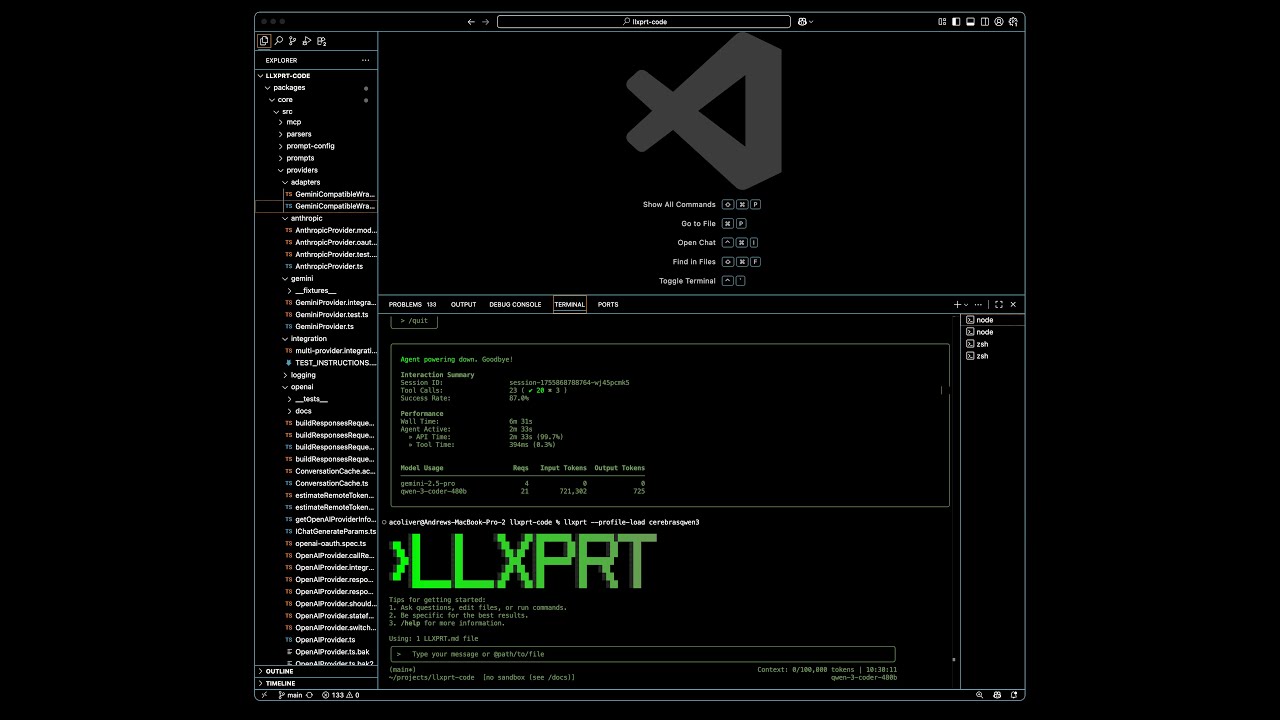
Task: Open the Source Control view icon
Action: [x=293, y=41]
